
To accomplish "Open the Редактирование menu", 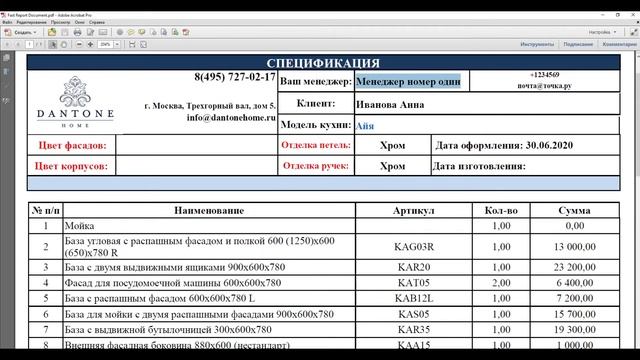I will pos(31,22).
